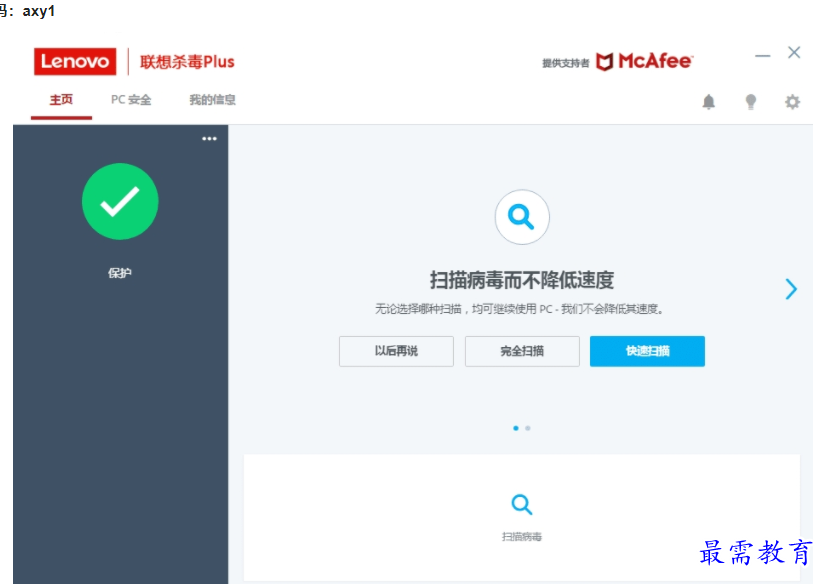Select the second carousel page dot

pos(528,428)
